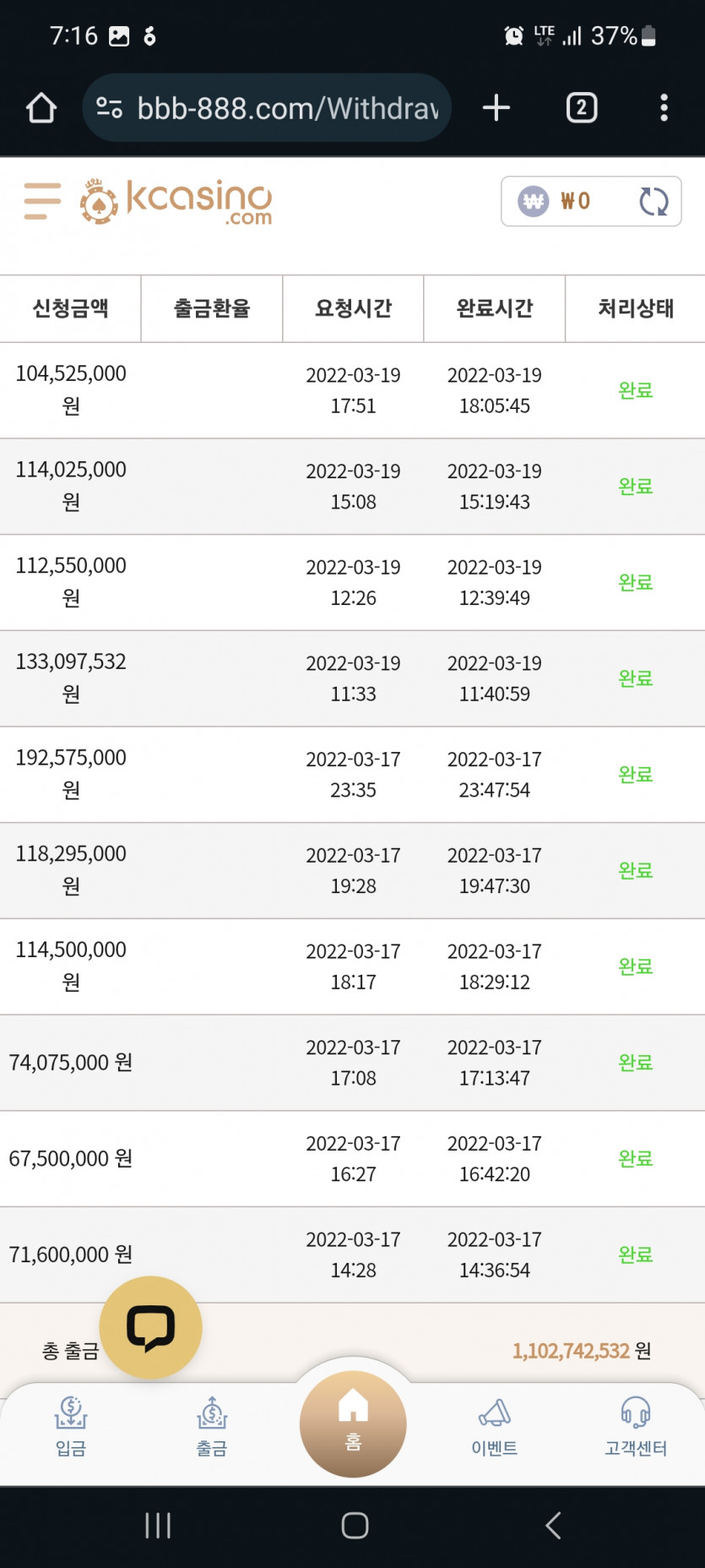Open 고객센터 customer support
Viewport: 705px width, 1568px height.
pos(636,1426)
